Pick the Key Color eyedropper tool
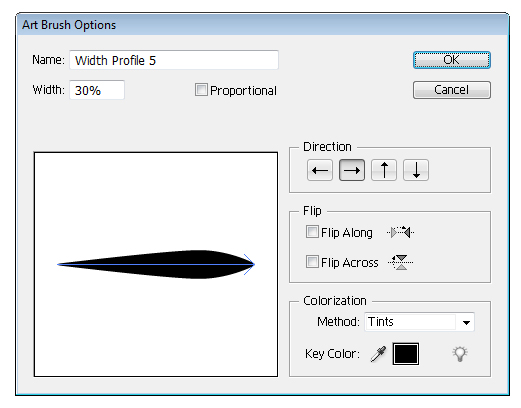The image size is (521, 408). tap(378, 354)
